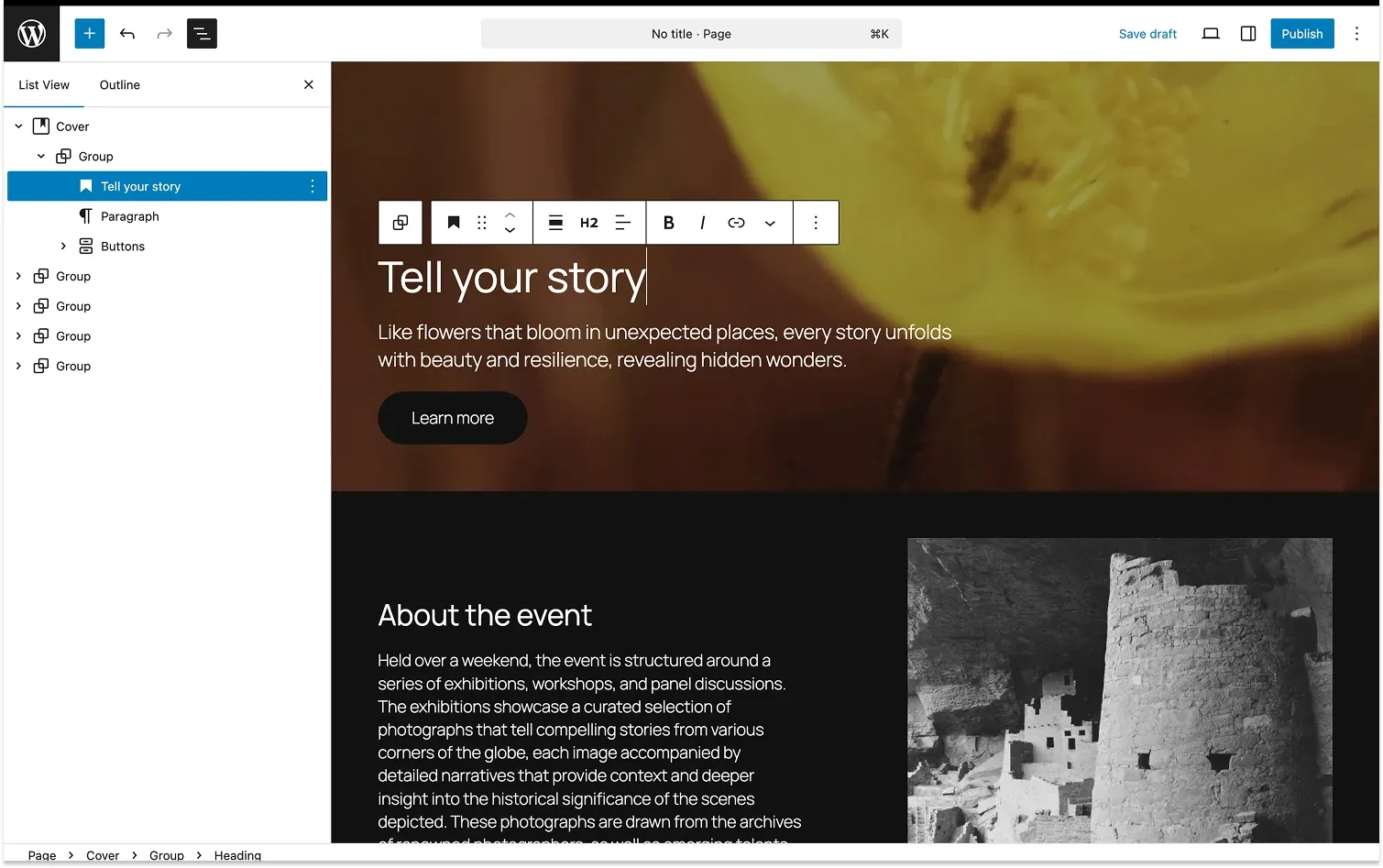Click the Save draft link

click(x=1147, y=33)
